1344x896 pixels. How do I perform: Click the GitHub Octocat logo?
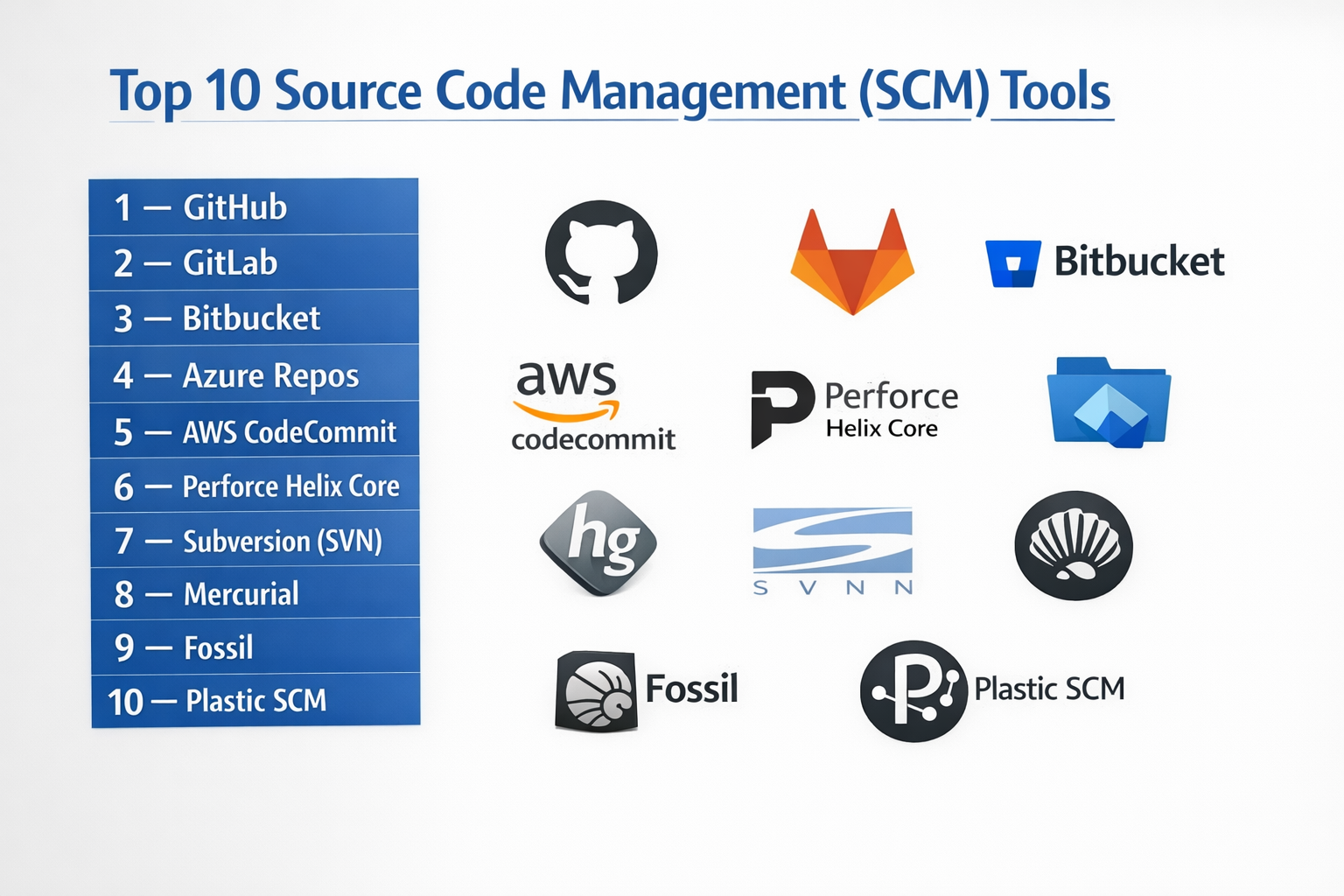(601, 252)
